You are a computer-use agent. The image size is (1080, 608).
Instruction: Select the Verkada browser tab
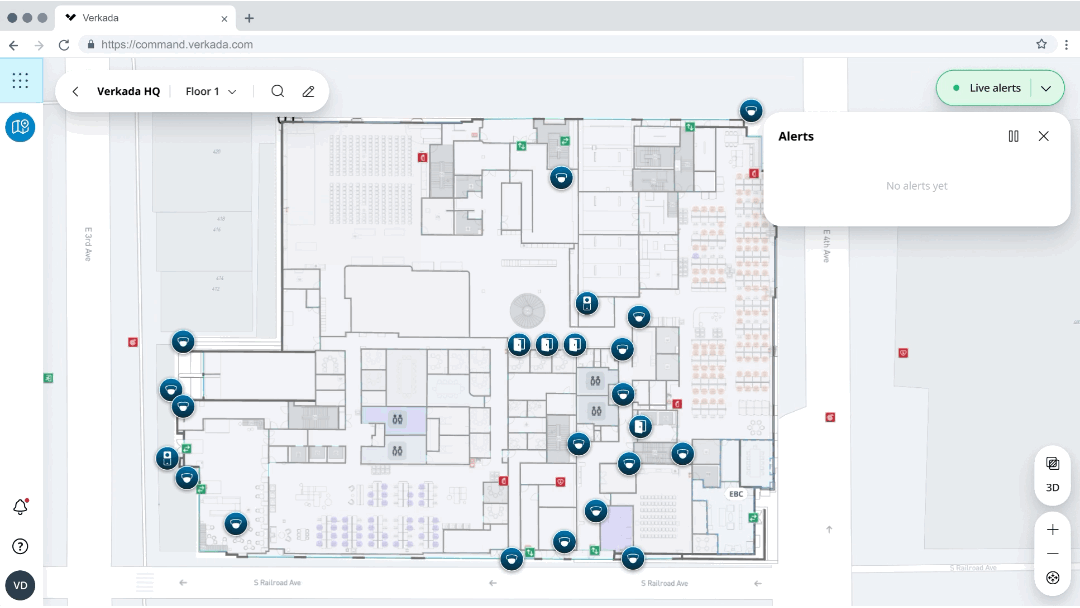point(147,18)
